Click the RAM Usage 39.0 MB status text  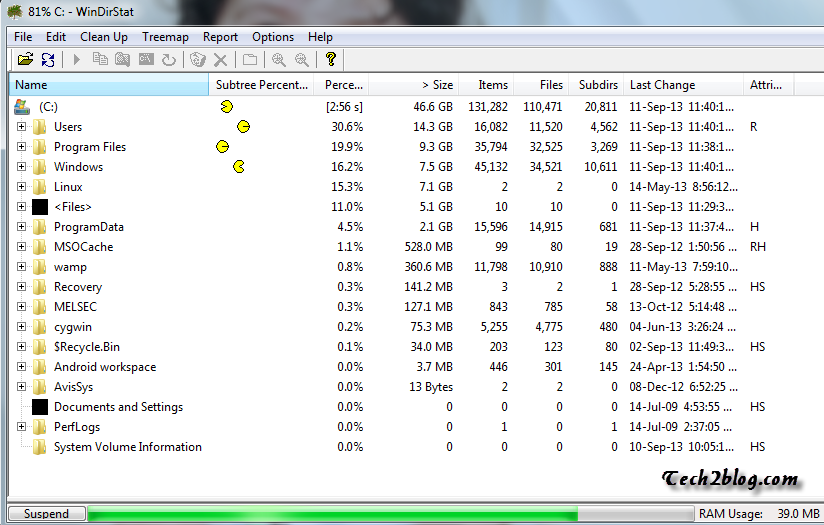[759, 513]
